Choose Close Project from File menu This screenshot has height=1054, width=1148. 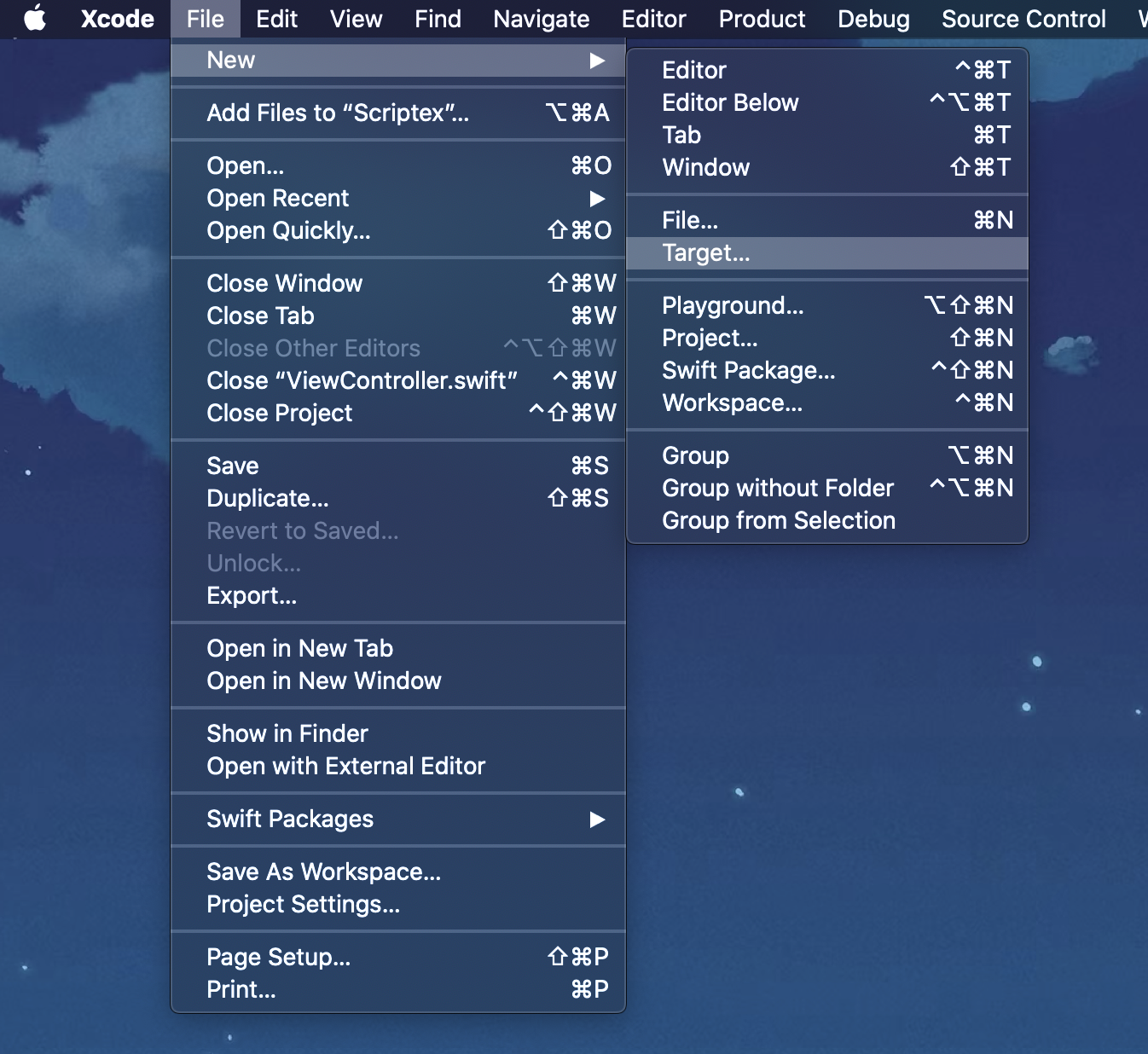tap(279, 414)
